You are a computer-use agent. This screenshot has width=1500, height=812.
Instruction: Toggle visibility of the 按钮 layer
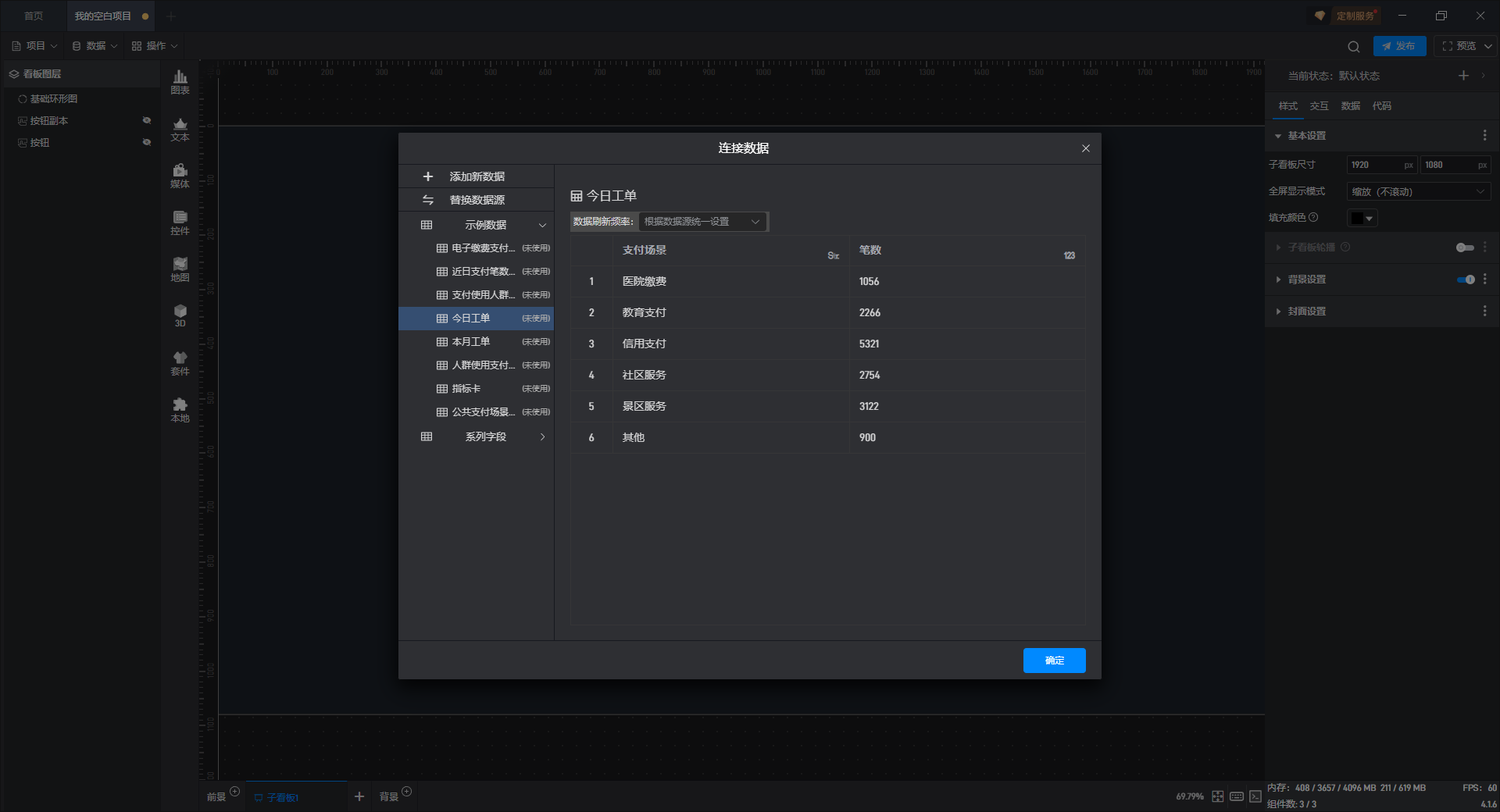coord(146,142)
